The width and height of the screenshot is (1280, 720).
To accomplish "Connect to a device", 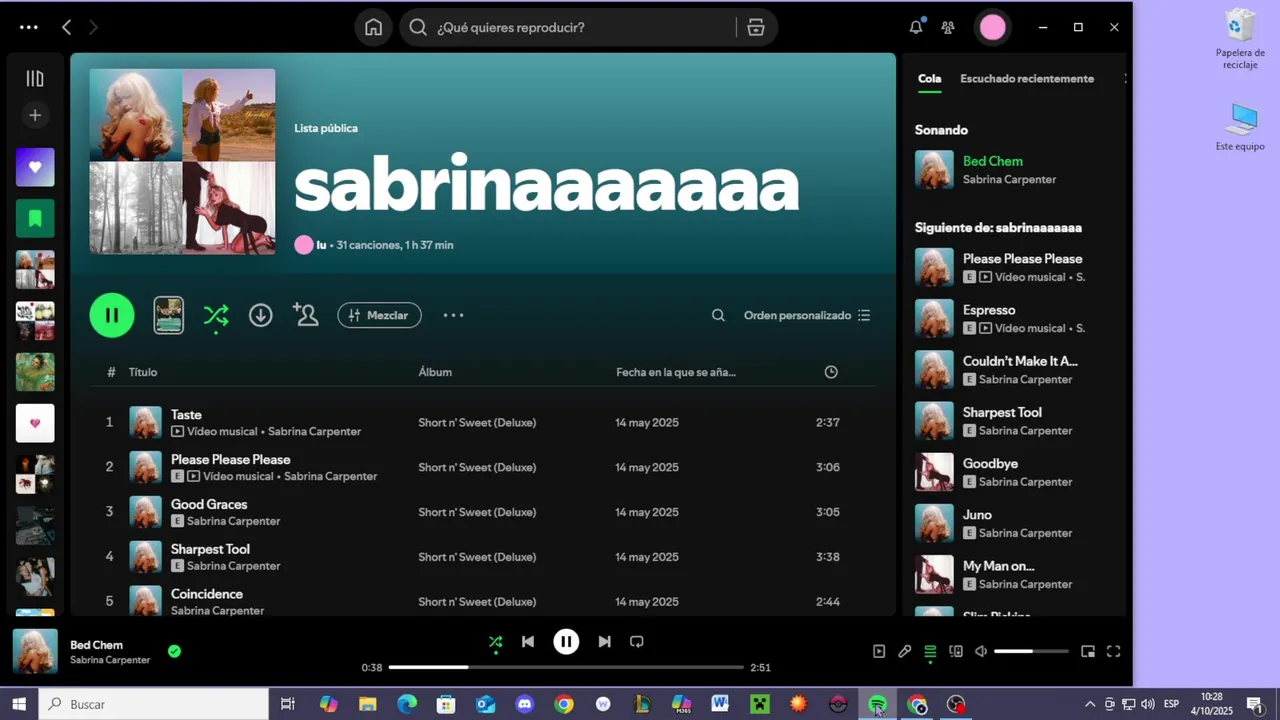I will coord(956,651).
